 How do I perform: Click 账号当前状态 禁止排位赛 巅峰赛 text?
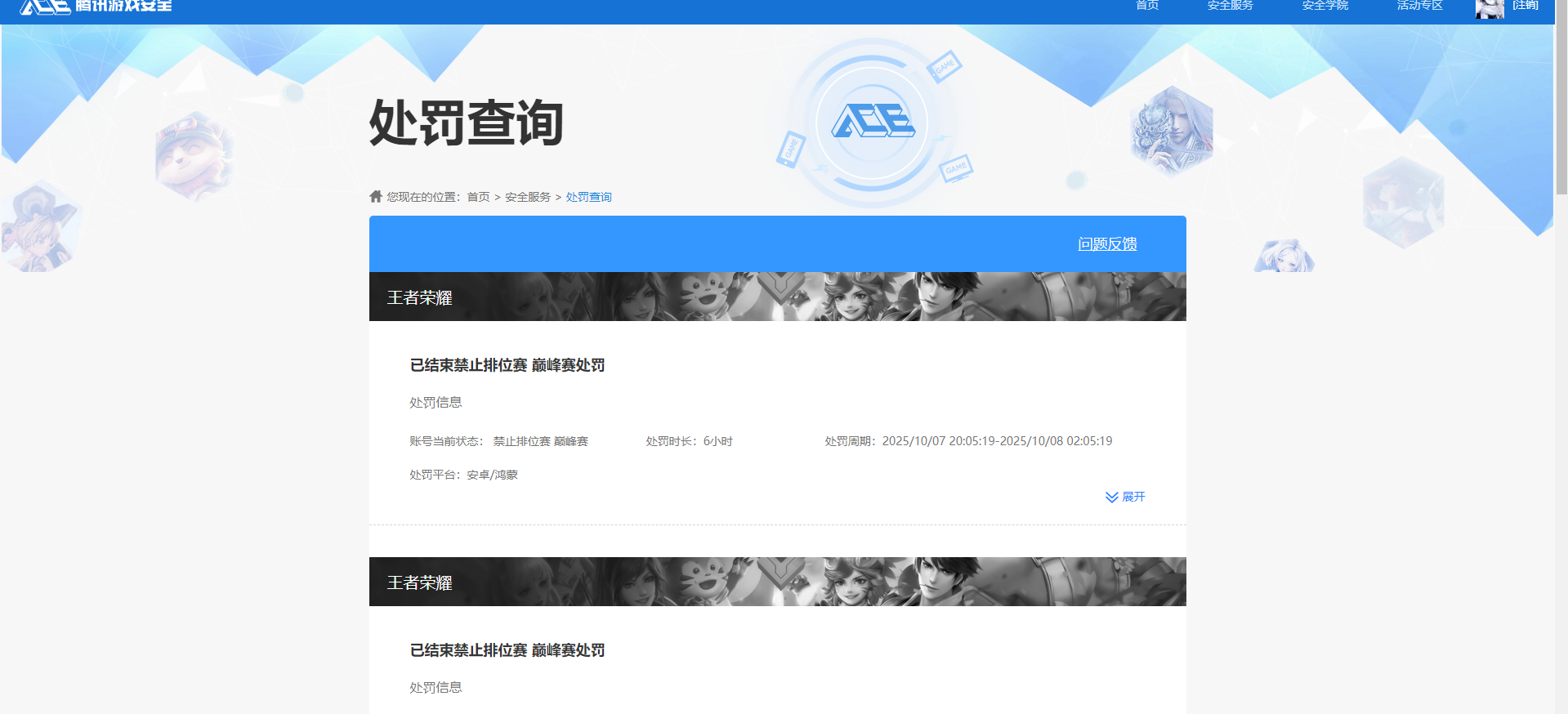498,441
